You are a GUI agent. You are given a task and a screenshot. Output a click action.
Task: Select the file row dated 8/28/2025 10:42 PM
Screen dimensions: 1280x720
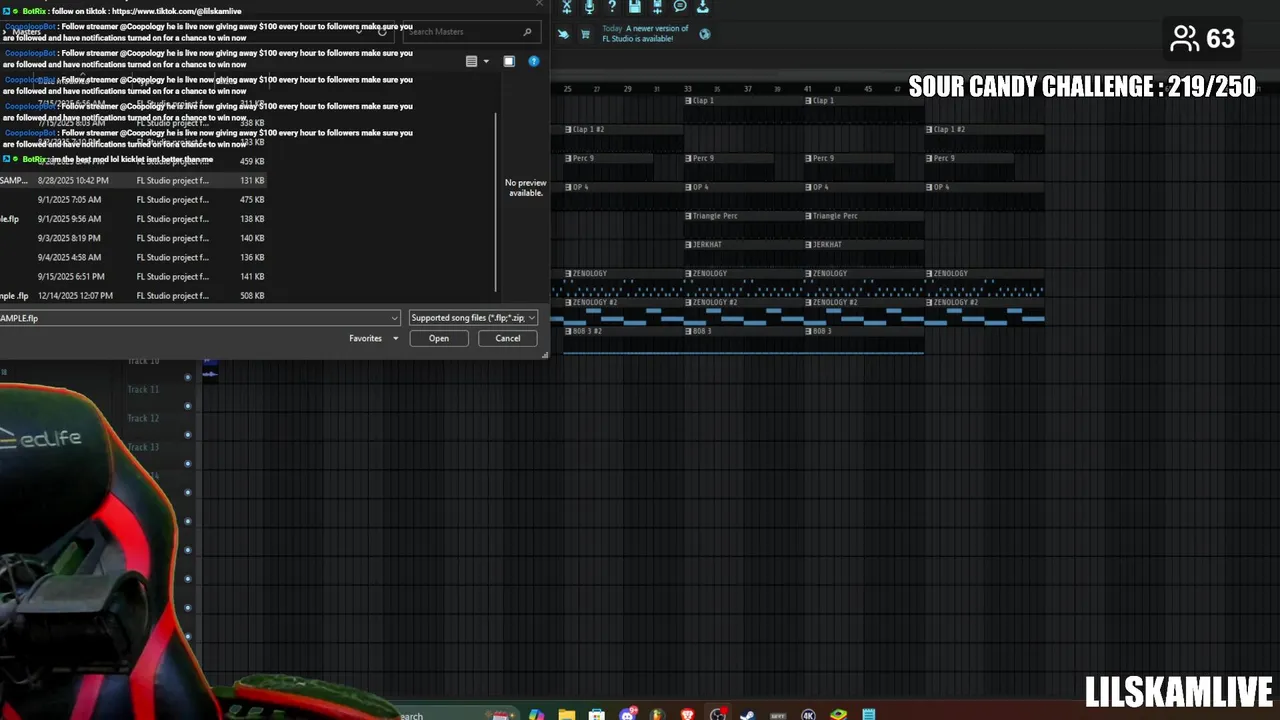coord(133,181)
